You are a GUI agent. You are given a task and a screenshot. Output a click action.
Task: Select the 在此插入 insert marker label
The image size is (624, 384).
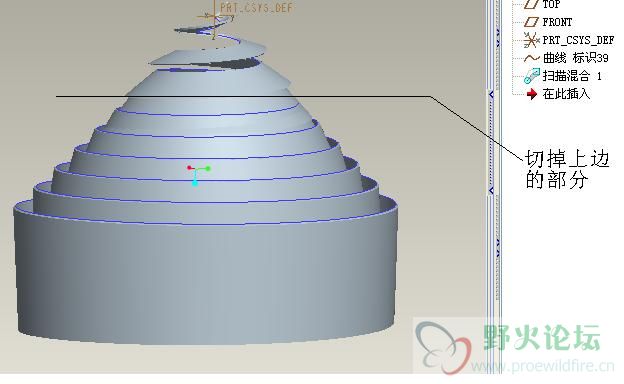click(x=566, y=94)
